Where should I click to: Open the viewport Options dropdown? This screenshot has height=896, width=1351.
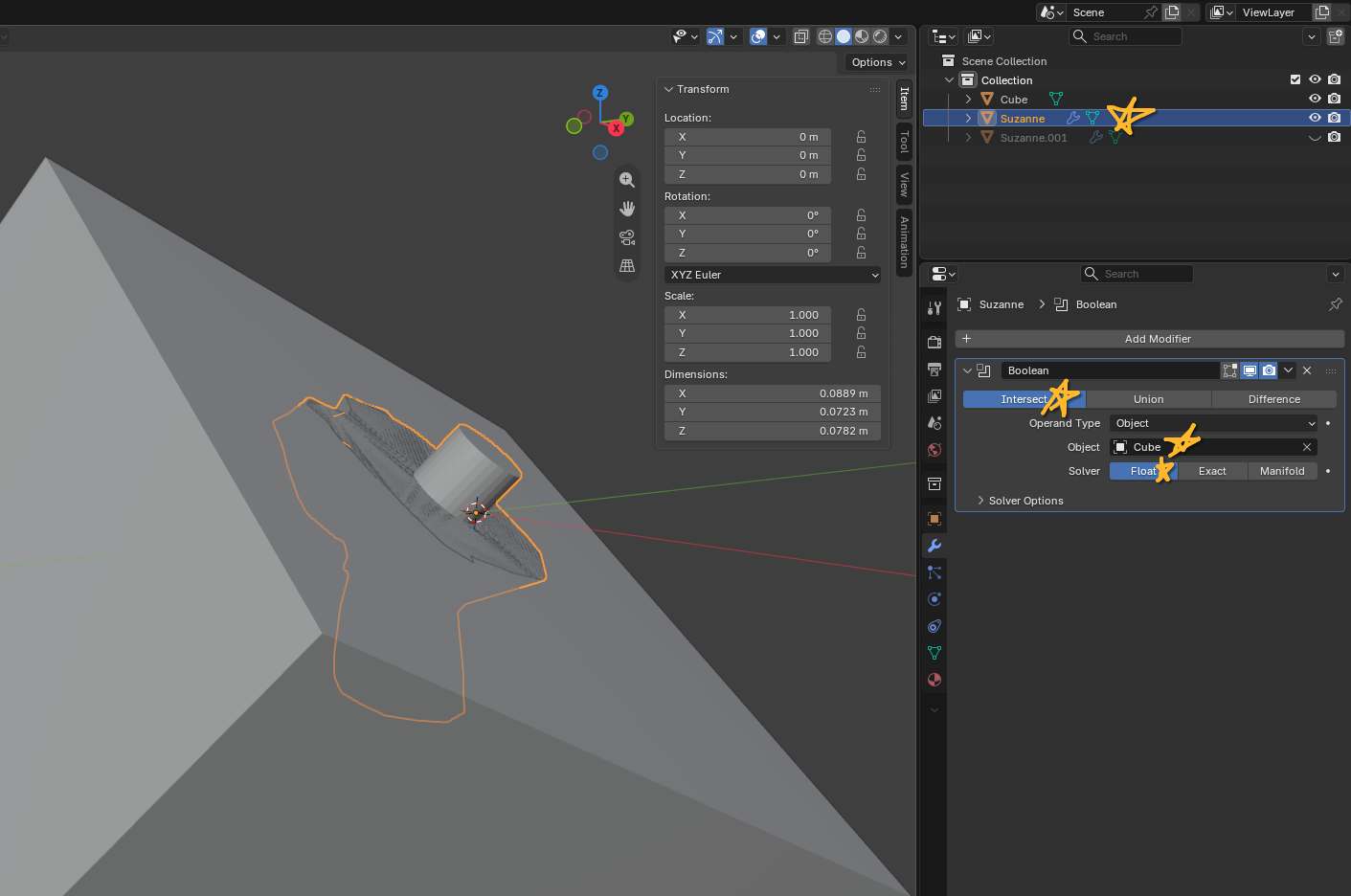tap(878, 62)
